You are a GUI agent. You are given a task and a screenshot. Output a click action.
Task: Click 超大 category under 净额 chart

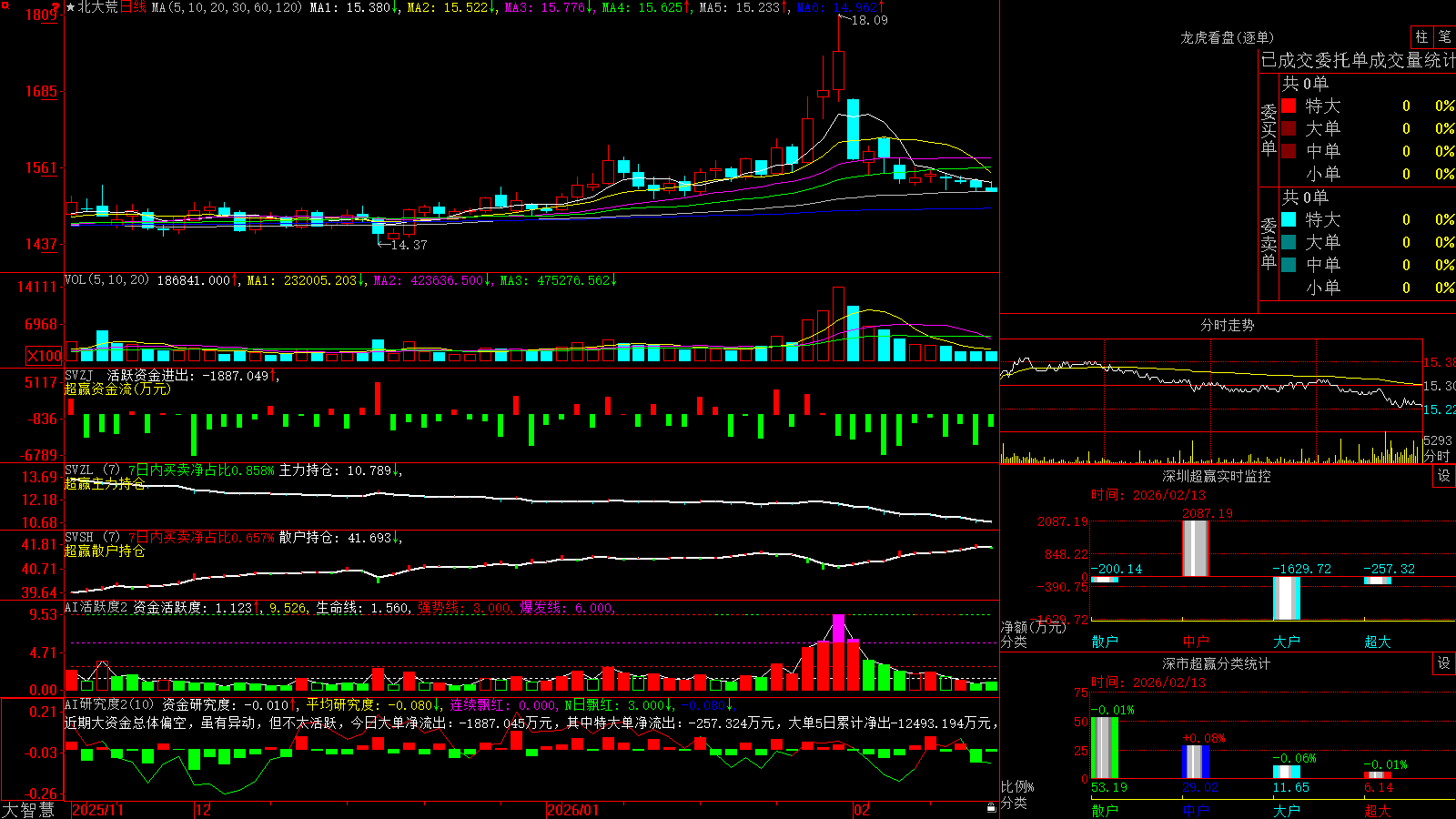1378,642
